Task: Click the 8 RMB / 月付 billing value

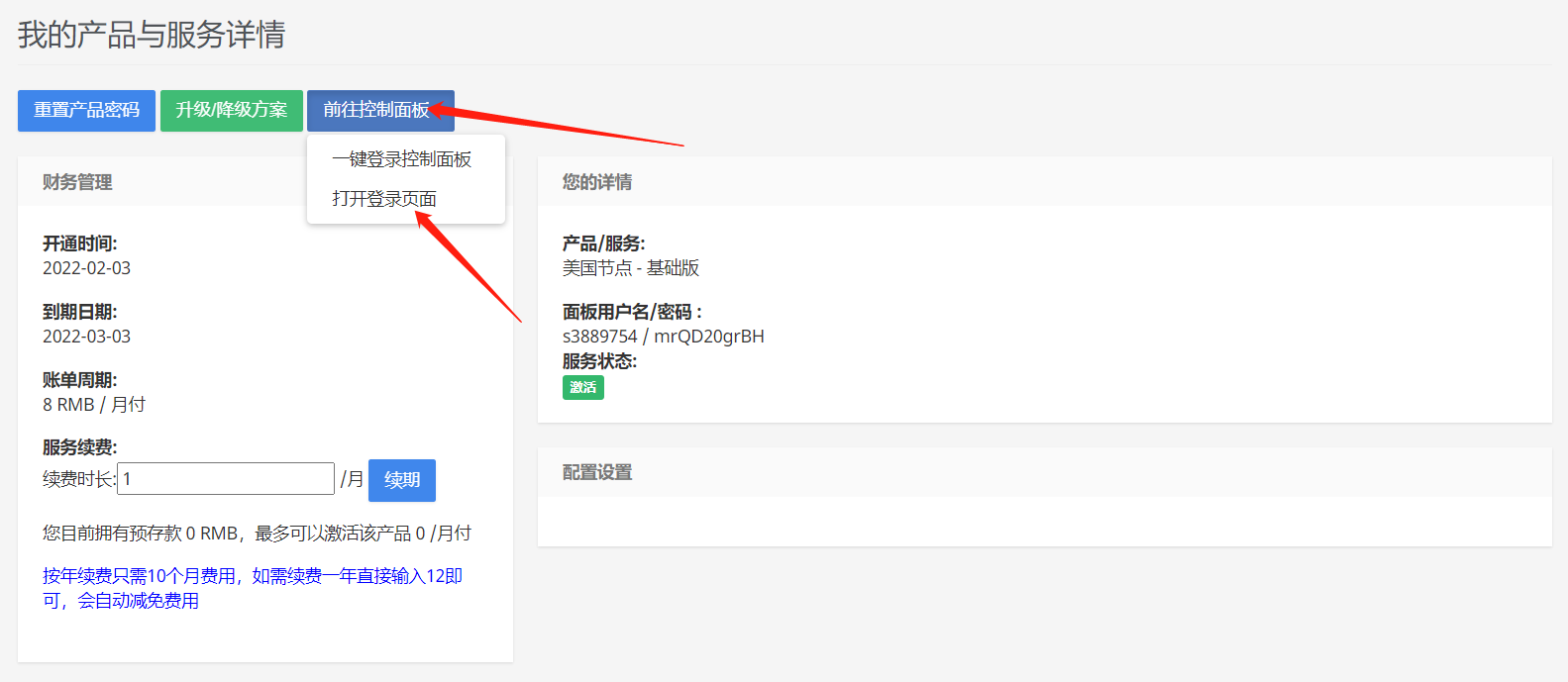Action: [x=94, y=405]
